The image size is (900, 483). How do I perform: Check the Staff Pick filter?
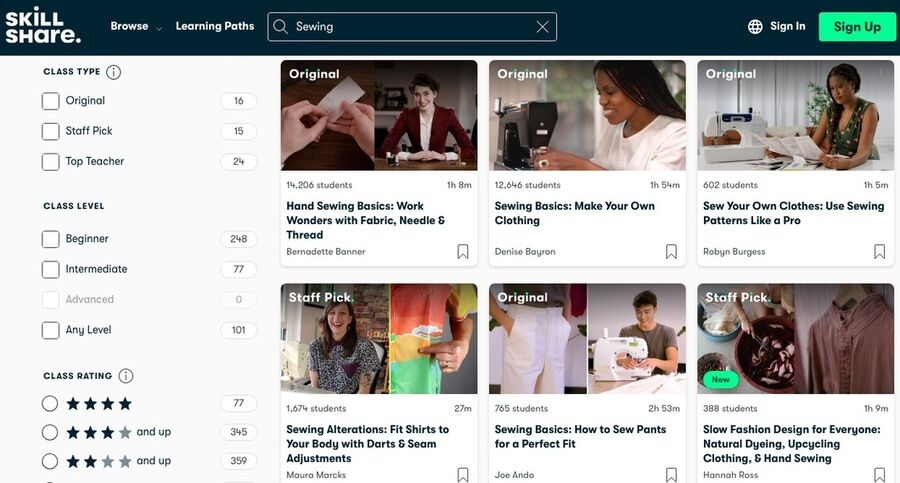pyautogui.click(x=51, y=132)
